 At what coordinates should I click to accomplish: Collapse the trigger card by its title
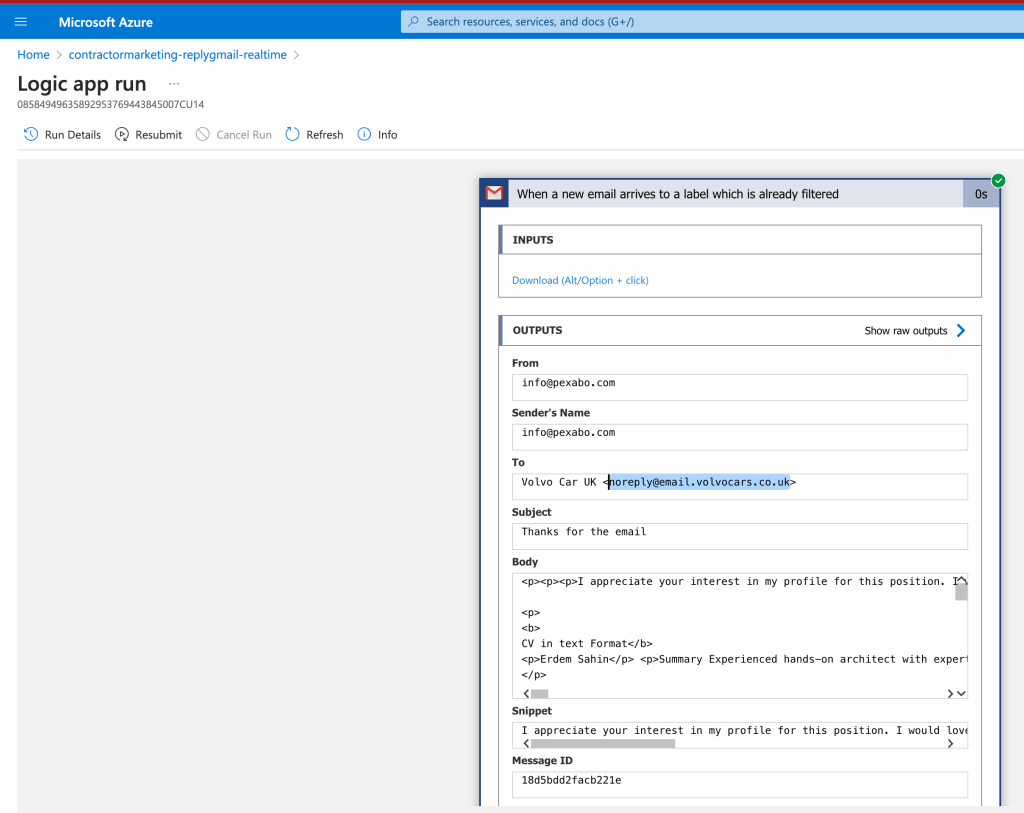coord(677,194)
